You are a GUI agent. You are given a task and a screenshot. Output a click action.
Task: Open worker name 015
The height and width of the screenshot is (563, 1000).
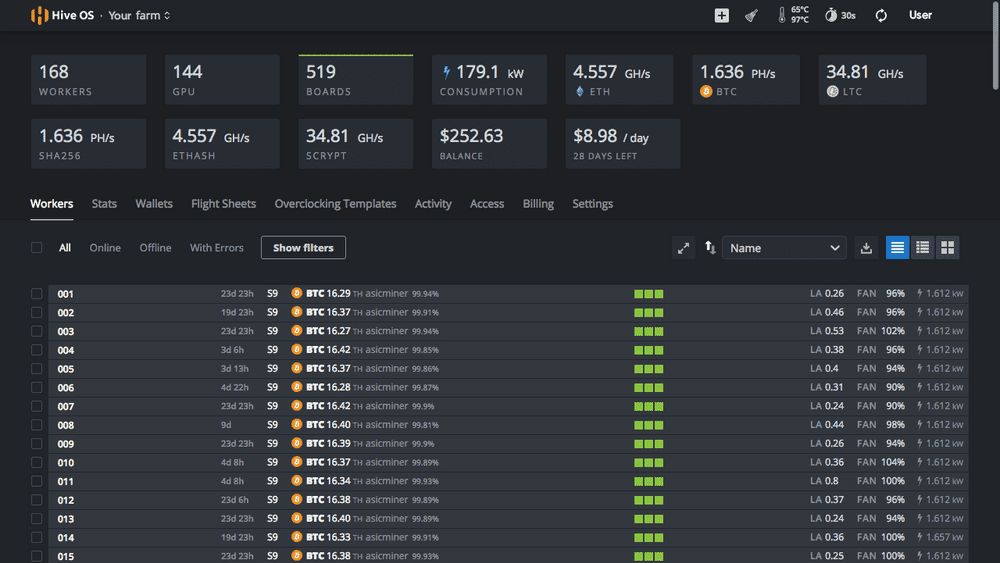(x=66, y=556)
